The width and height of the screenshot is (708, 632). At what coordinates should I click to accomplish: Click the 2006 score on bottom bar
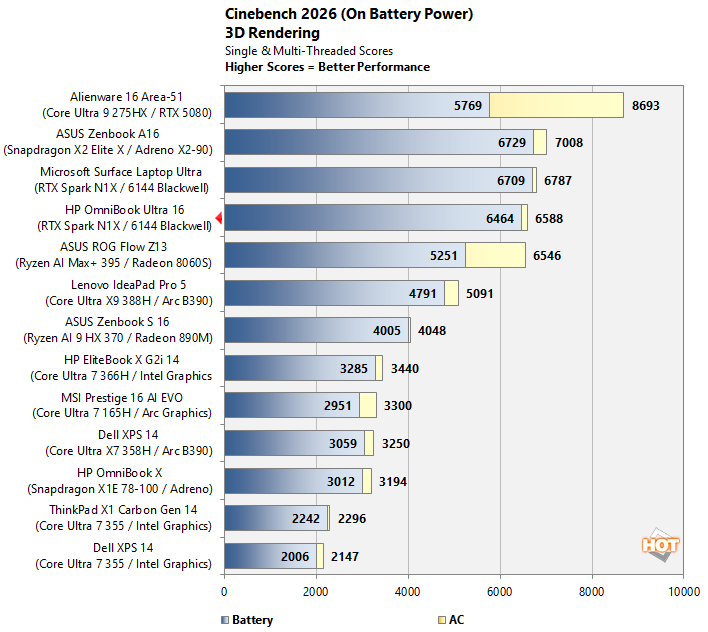pos(295,557)
